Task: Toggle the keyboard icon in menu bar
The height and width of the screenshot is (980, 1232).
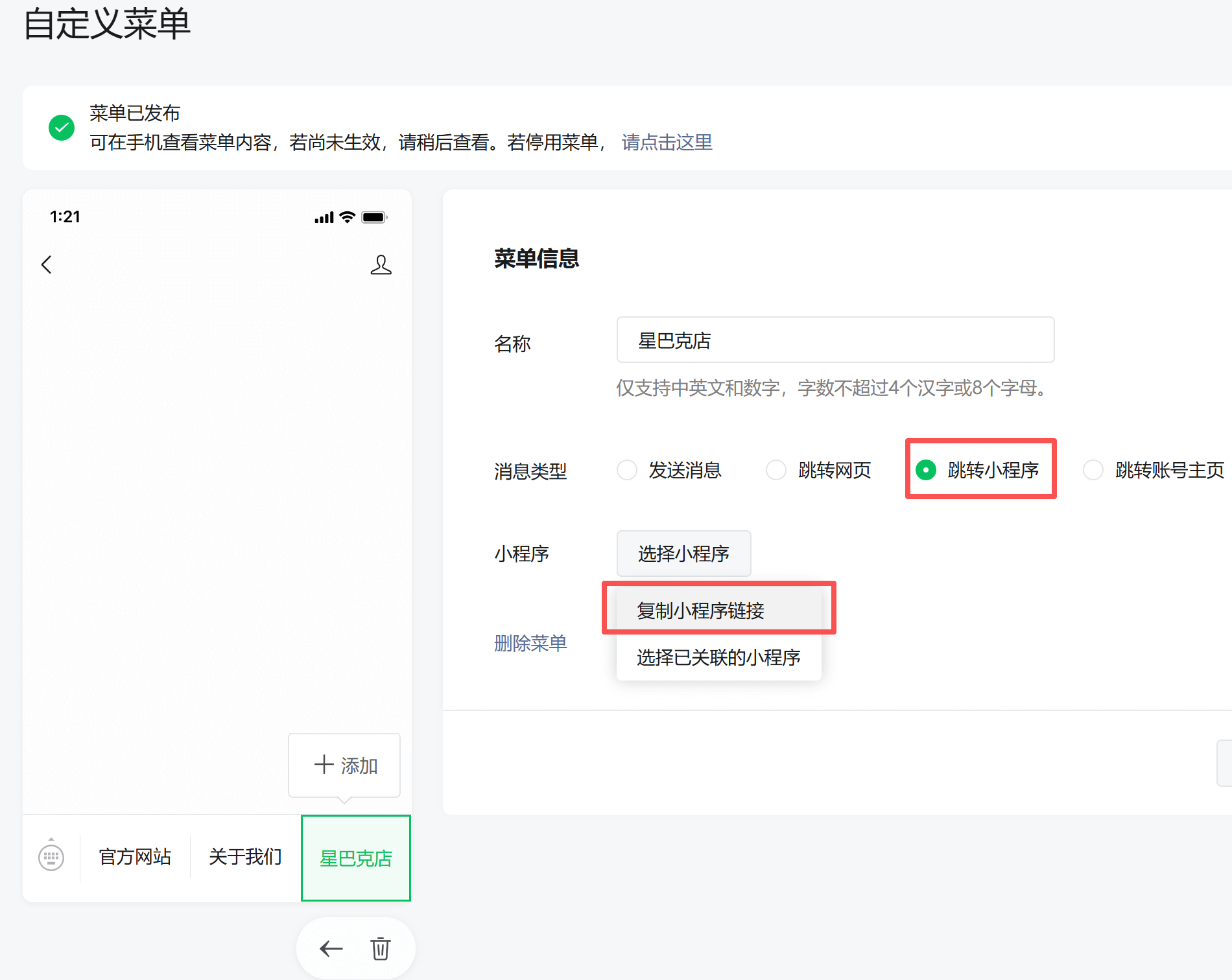Action: (51, 857)
